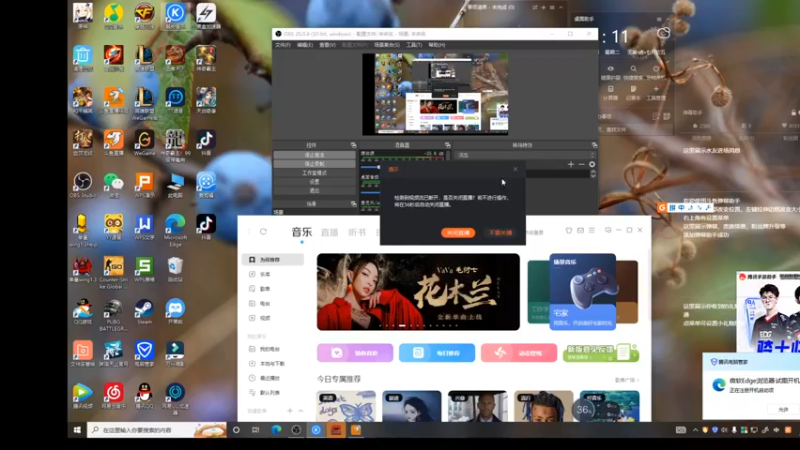Open the 工具(T) menu in OBS
Image resolution: width=800 pixels, height=450 pixels.
pos(414,45)
